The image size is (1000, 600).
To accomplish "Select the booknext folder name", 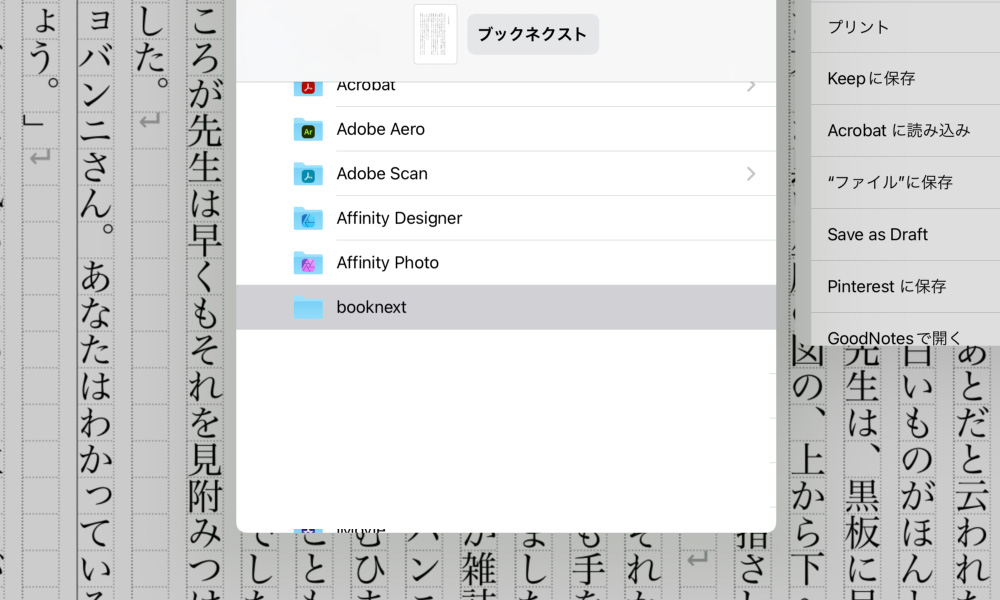I will [371, 307].
